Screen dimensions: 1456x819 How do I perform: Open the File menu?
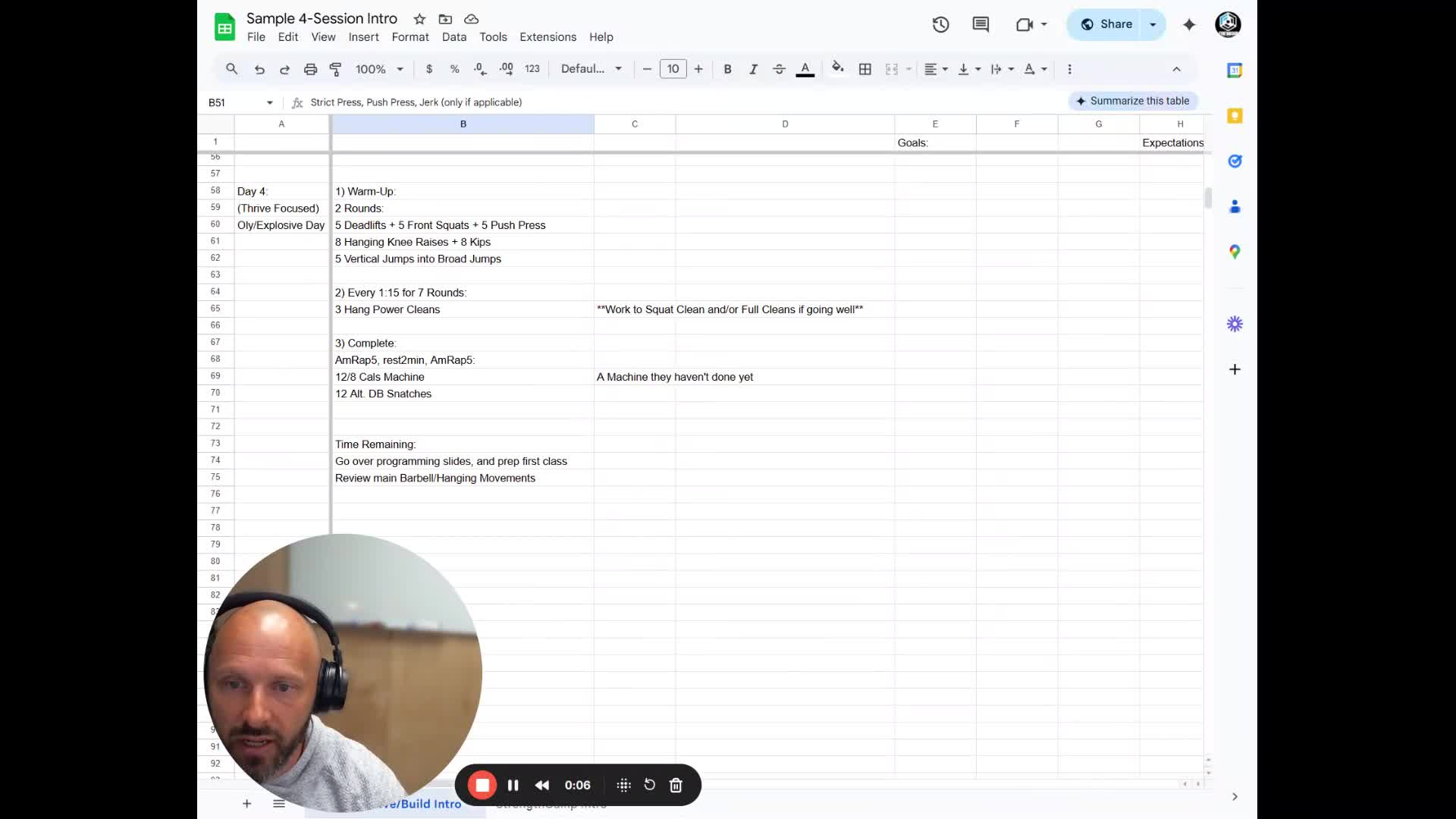[x=256, y=37]
